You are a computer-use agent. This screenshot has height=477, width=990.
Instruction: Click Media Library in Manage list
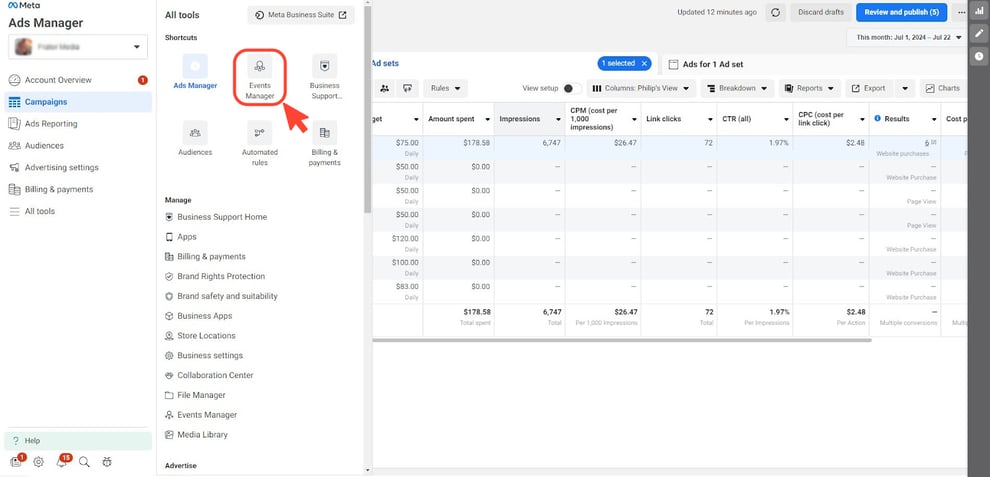[202, 435]
